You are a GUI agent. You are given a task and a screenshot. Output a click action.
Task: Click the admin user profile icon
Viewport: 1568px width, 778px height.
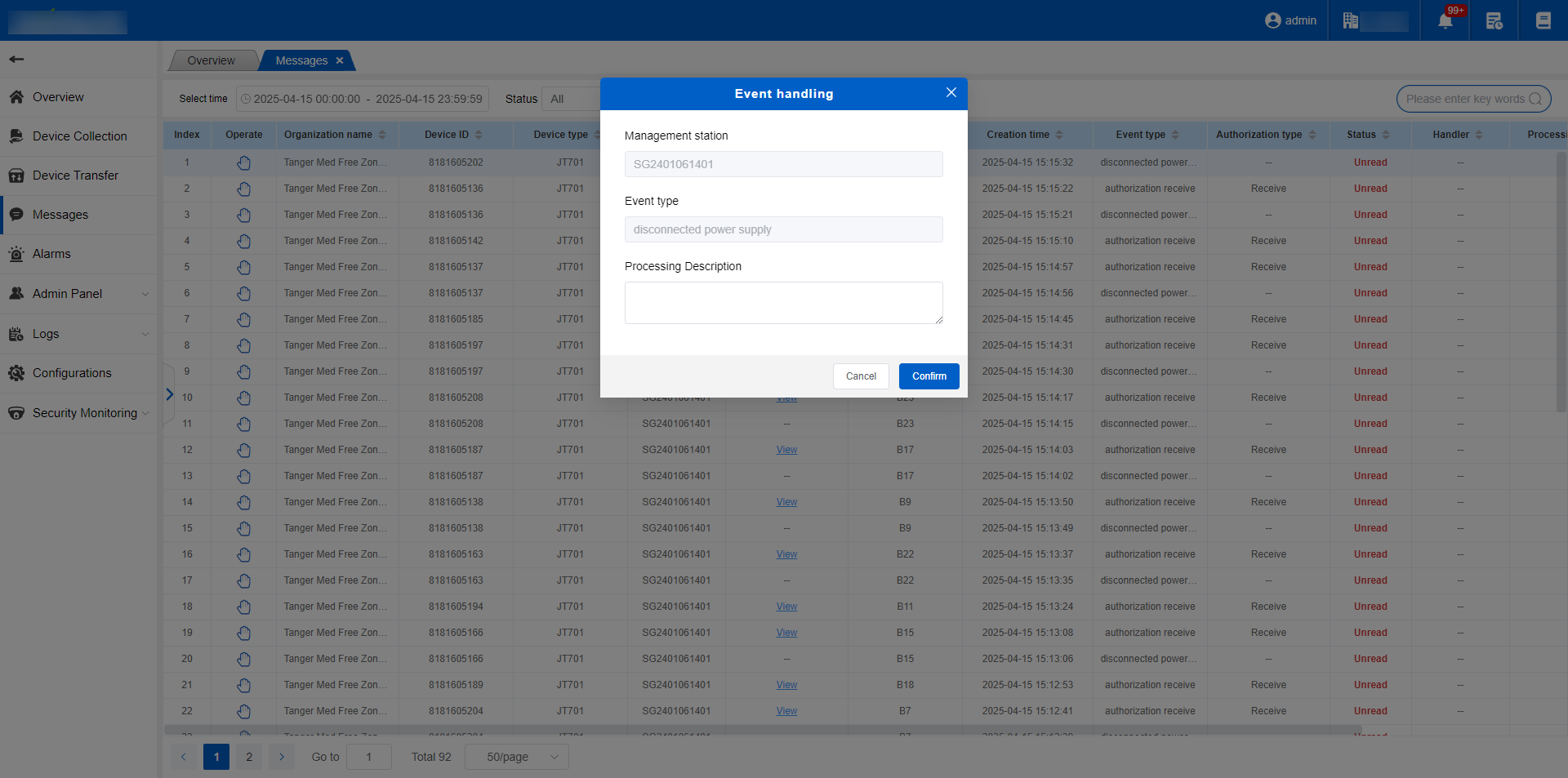coord(1272,20)
